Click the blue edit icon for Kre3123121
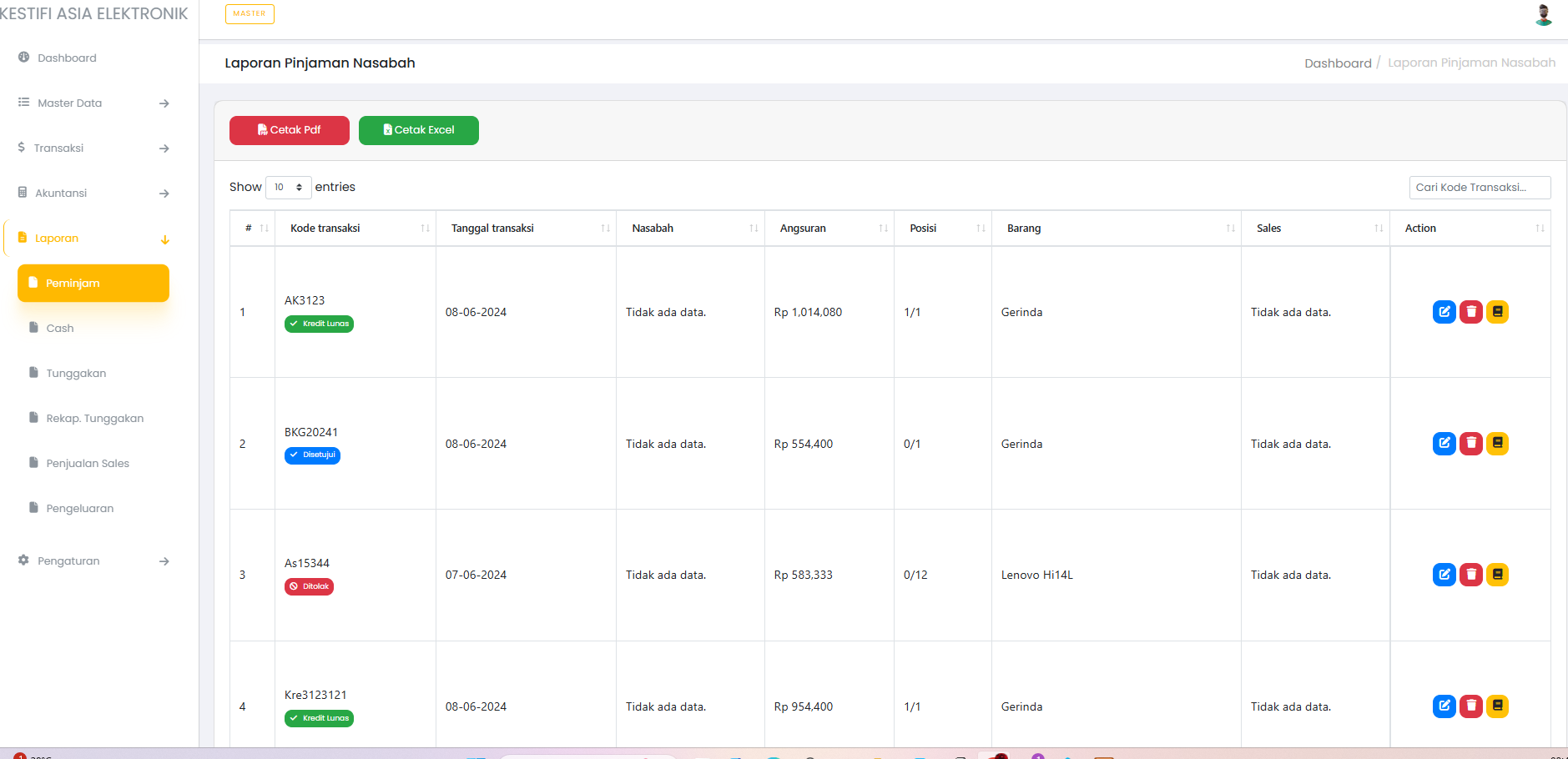Image resolution: width=1568 pixels, height=759 pixels. click(x=1444, y=706)
